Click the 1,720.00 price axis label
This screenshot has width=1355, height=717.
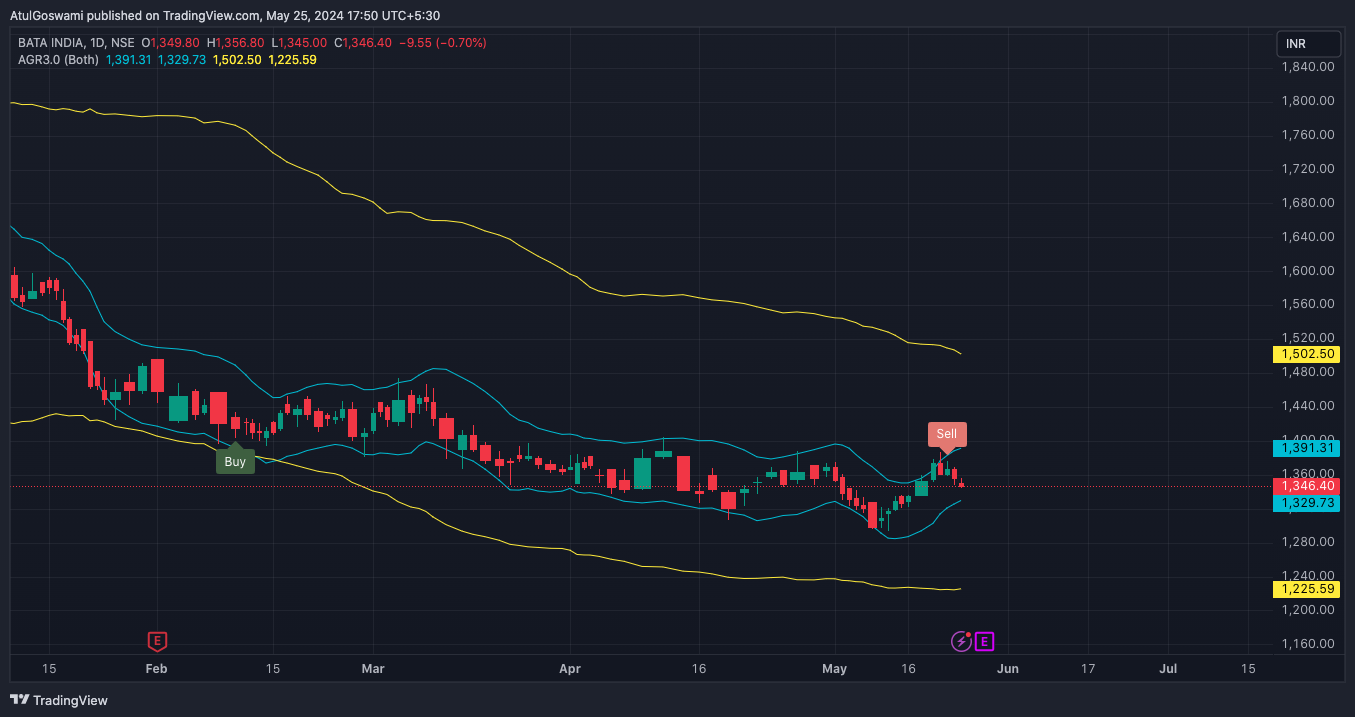point(1308,169)
